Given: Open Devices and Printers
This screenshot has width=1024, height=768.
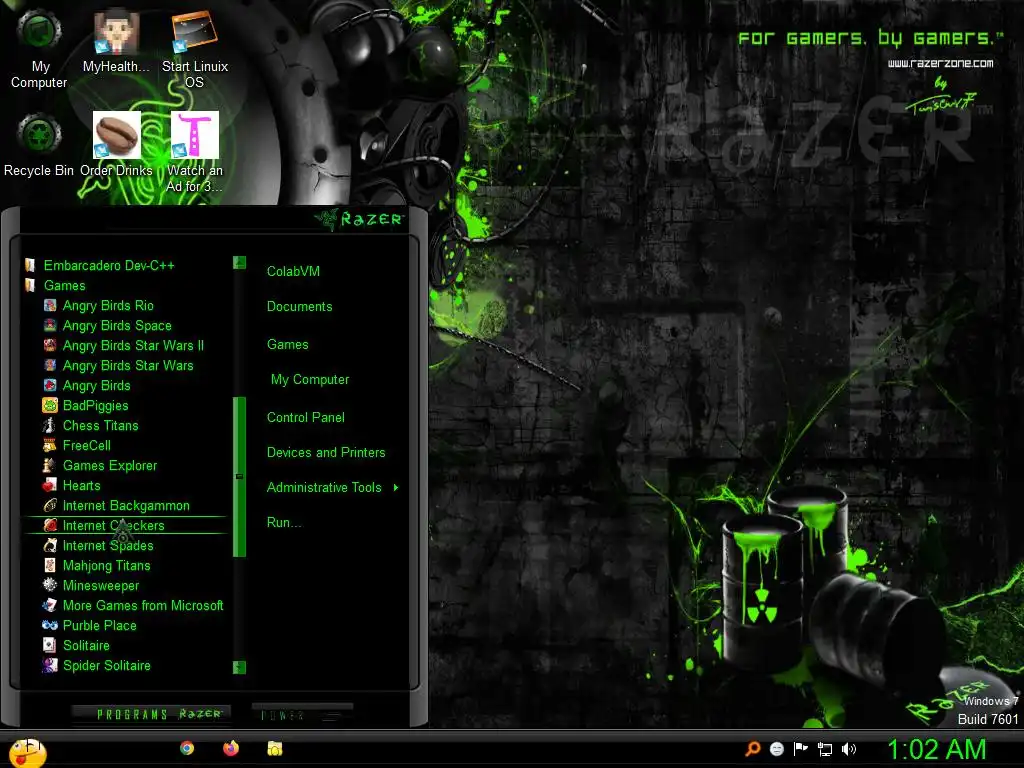Looking at the screenshot, I should (326, 452).
